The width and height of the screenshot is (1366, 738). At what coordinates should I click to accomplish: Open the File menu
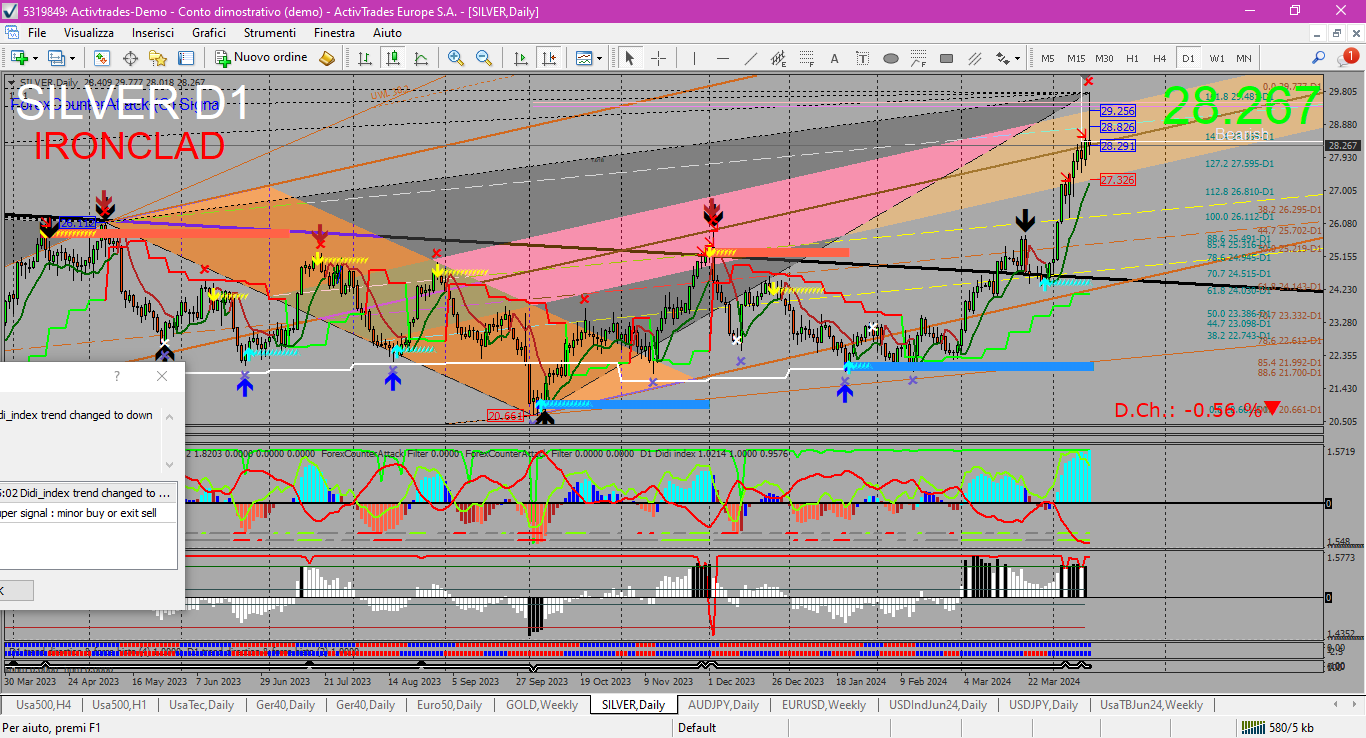pyautogui.click(x=37, y=33)
